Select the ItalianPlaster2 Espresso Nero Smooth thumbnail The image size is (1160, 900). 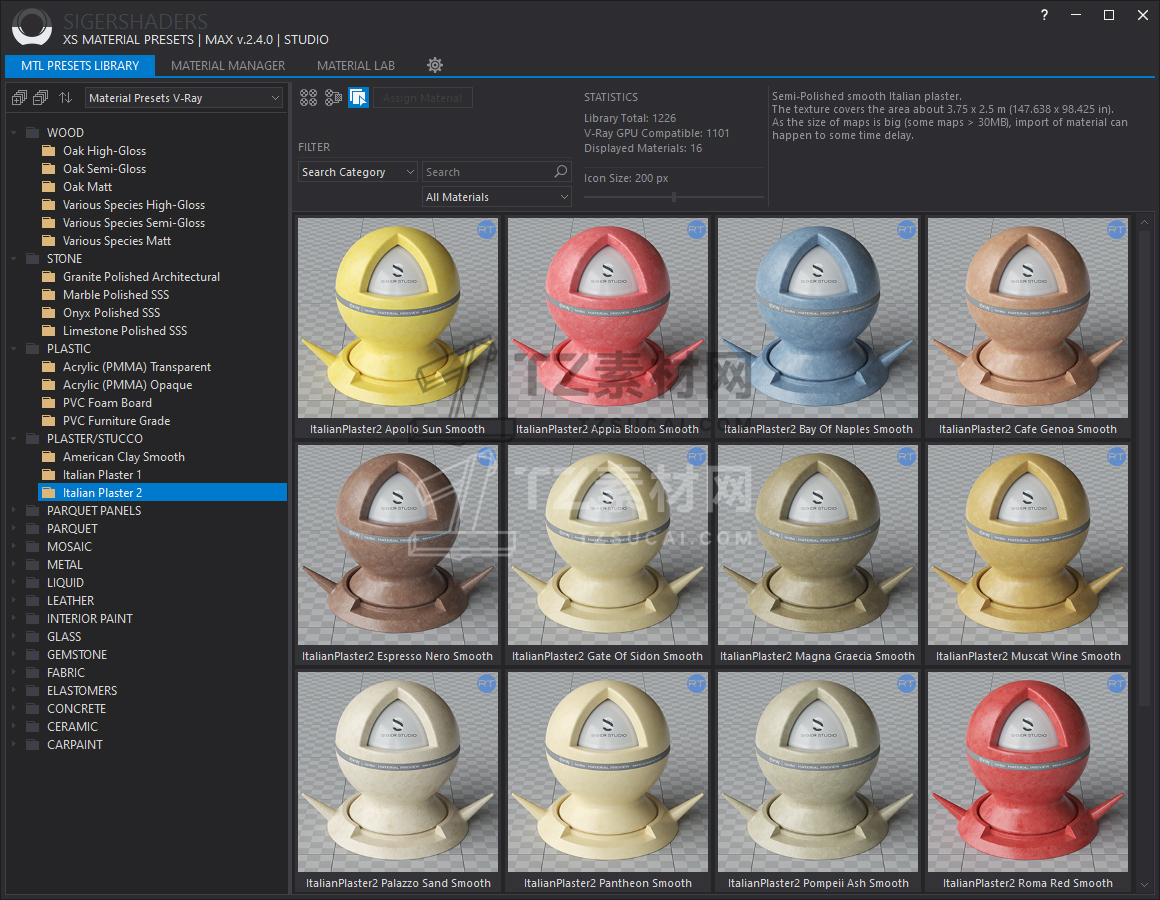coord(398,545)
